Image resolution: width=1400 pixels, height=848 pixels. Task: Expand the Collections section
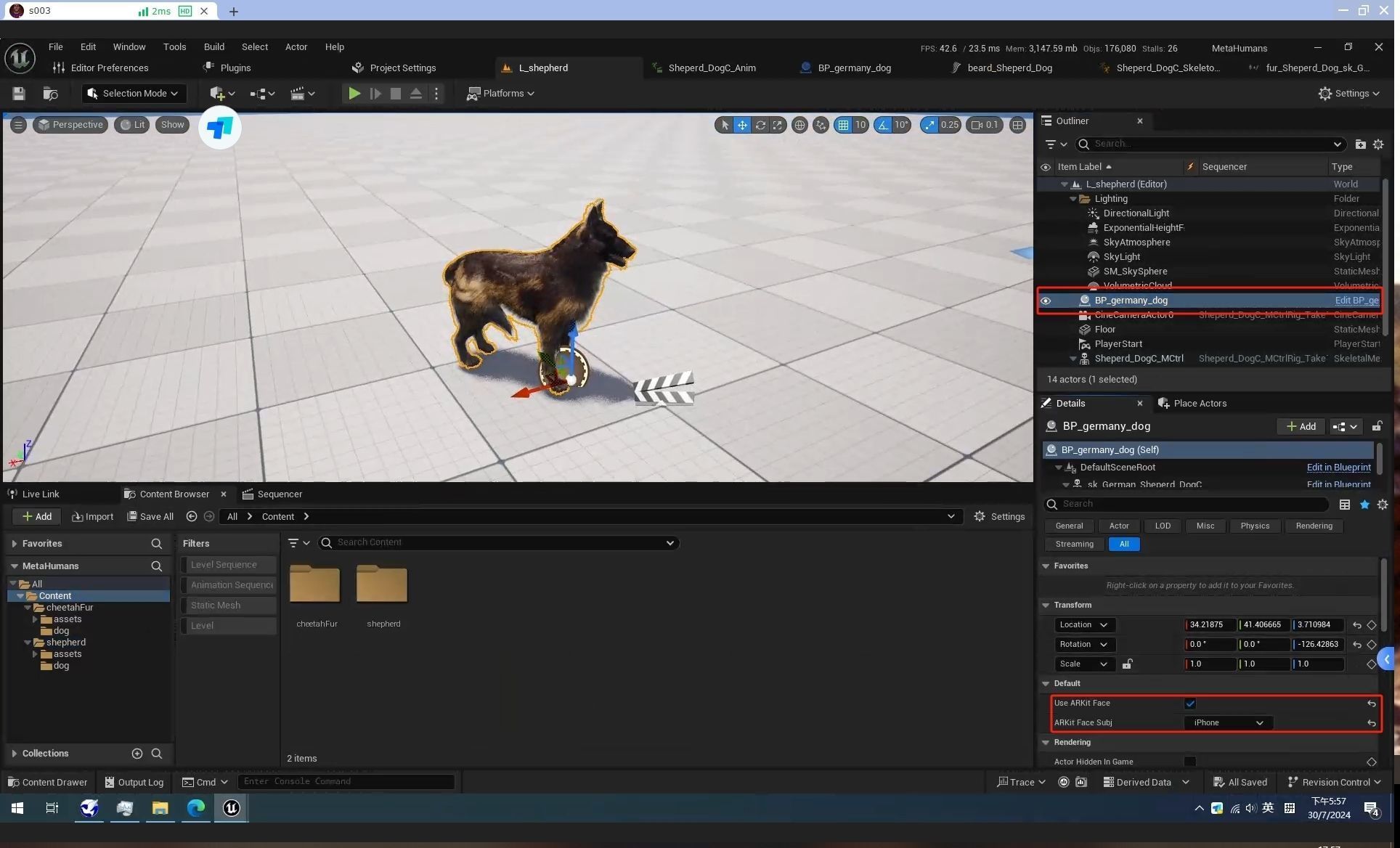coord(14,754)
